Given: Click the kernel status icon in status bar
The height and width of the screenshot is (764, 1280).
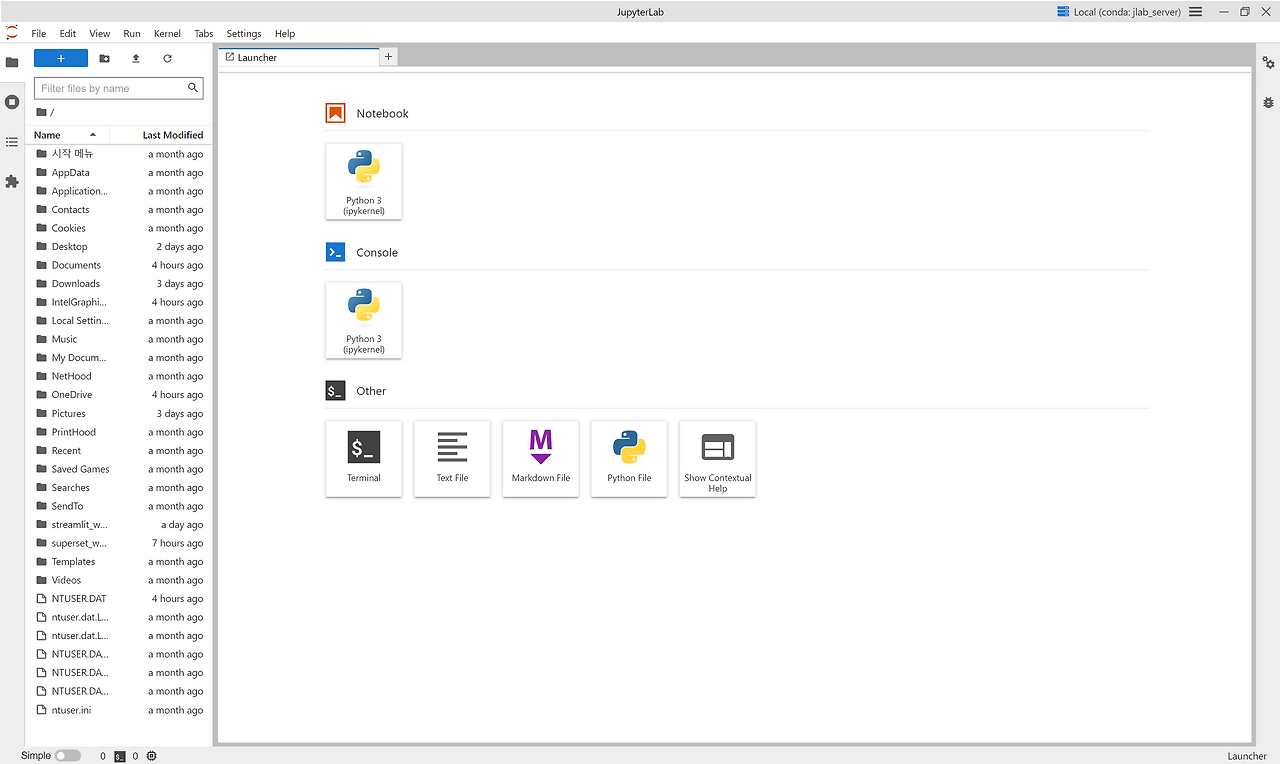Looking at the screenshot, I should (x=151, y=756).
